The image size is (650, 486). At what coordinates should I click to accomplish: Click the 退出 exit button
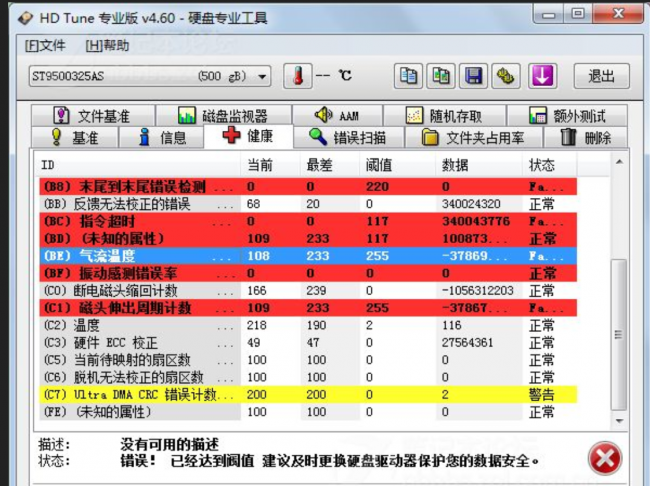coord(601,76)
